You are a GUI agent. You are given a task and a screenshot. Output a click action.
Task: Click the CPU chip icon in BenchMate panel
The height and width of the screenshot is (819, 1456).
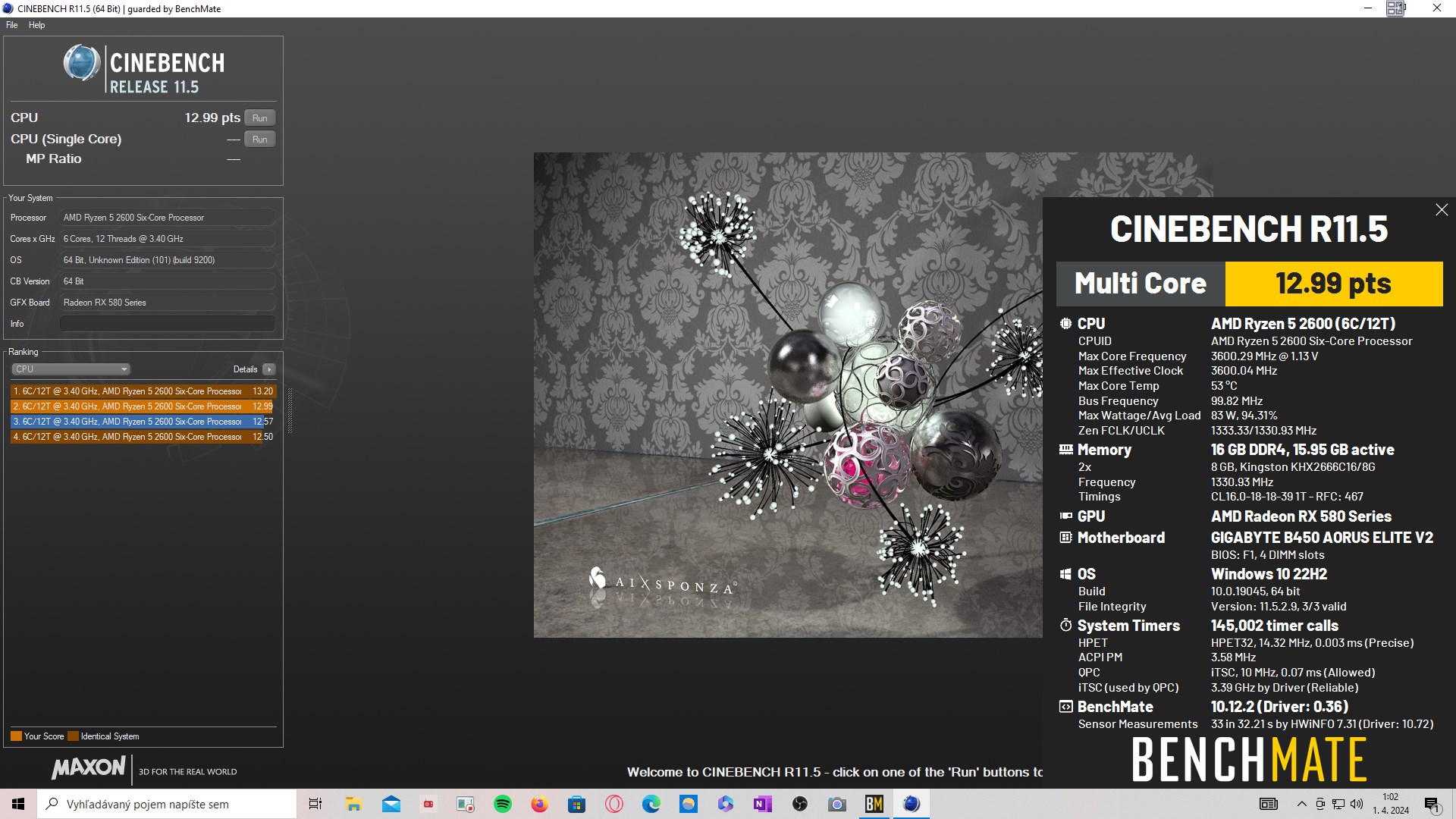coord(1065,324)
